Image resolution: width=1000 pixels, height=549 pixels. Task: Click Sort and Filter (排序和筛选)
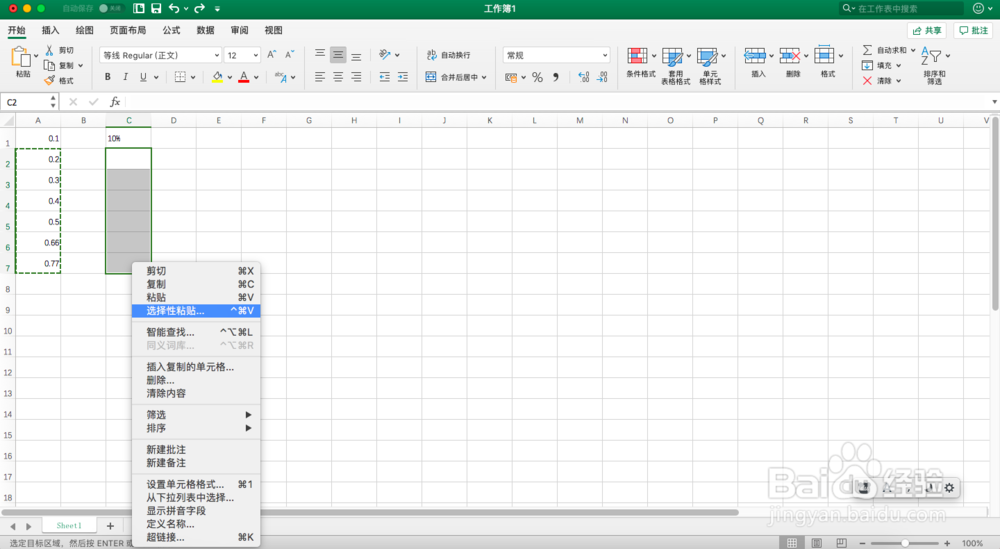934,65
